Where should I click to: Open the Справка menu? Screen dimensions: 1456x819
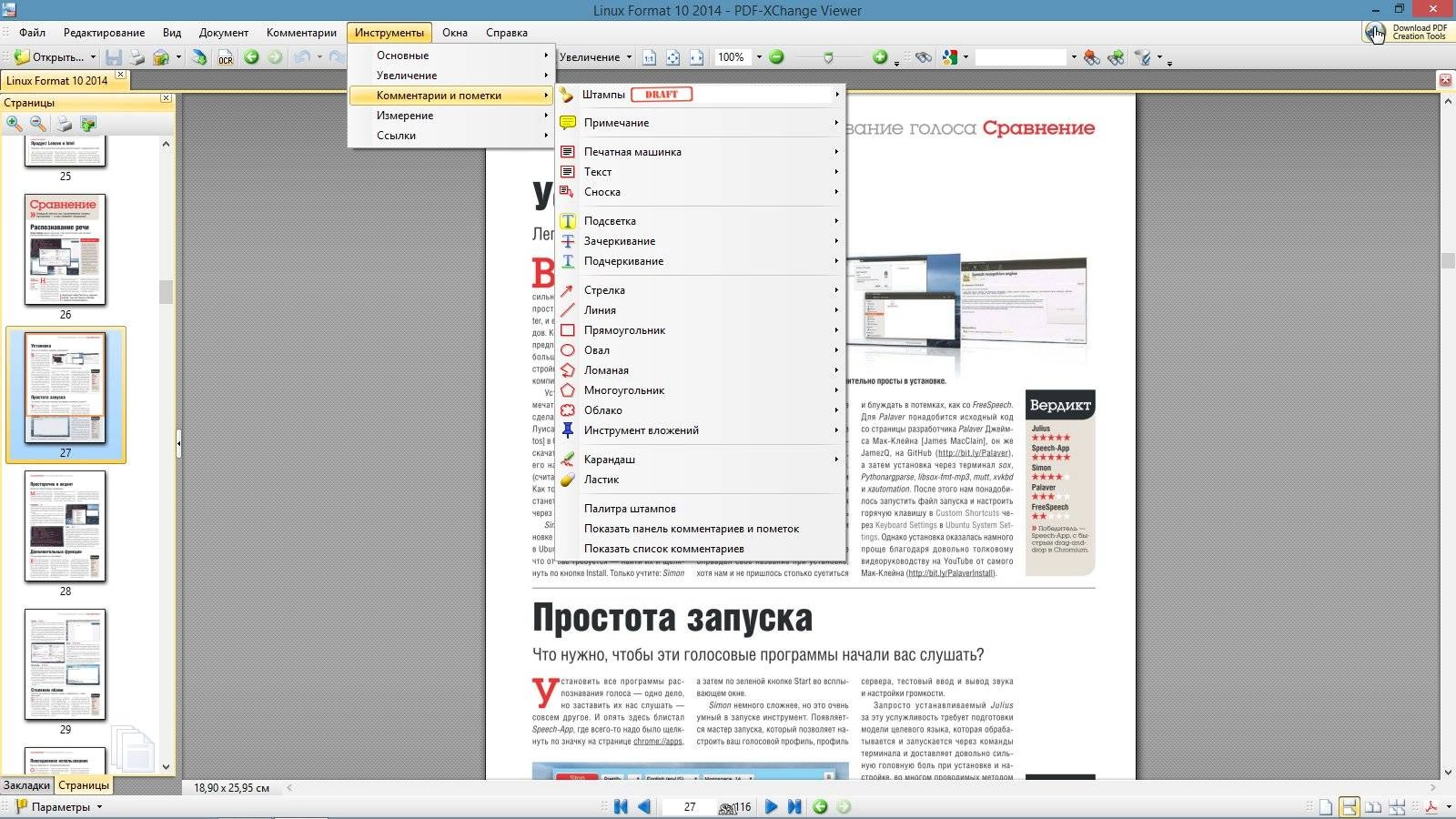(x=506, y=33)
